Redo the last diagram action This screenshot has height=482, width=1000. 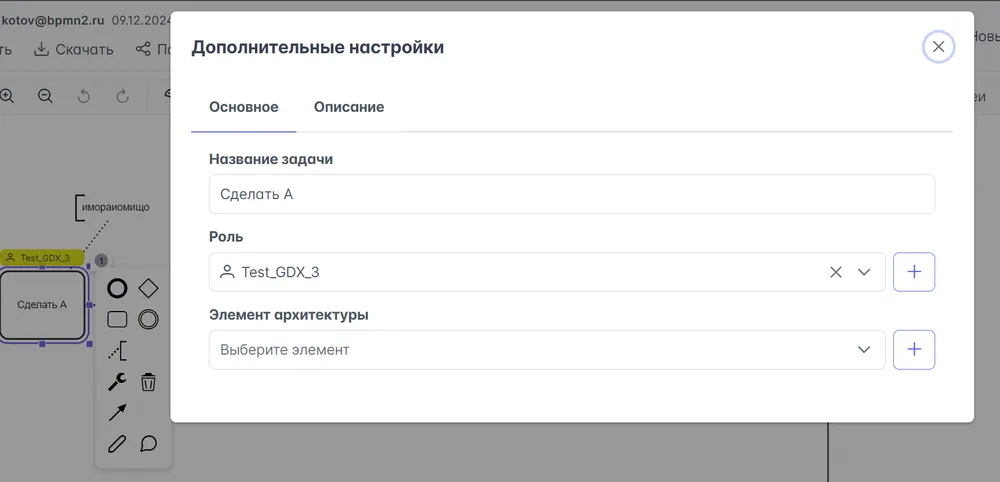(122, 96)
